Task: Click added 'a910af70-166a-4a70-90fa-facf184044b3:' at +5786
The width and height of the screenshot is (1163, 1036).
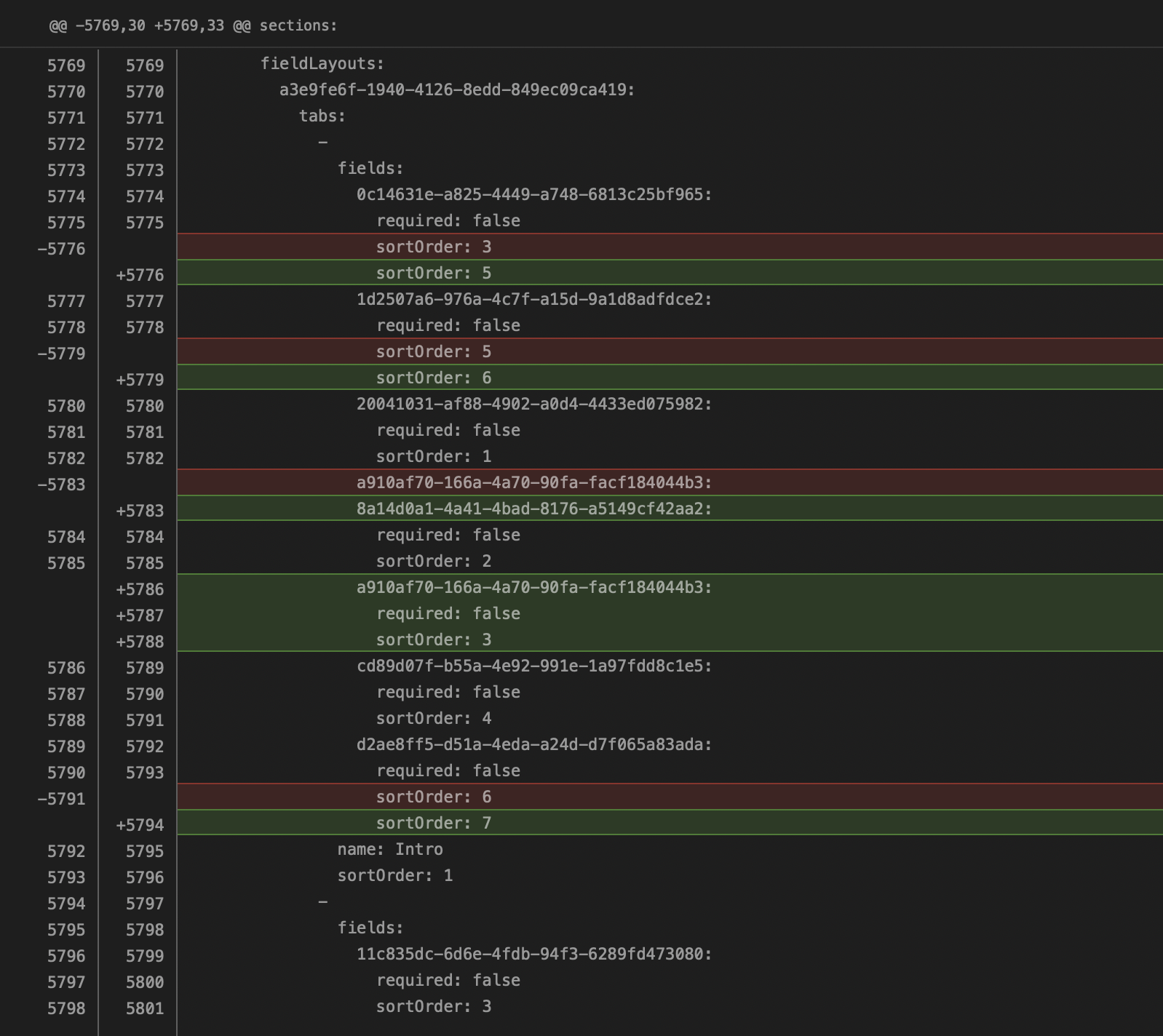Action: tap(534, 588)
